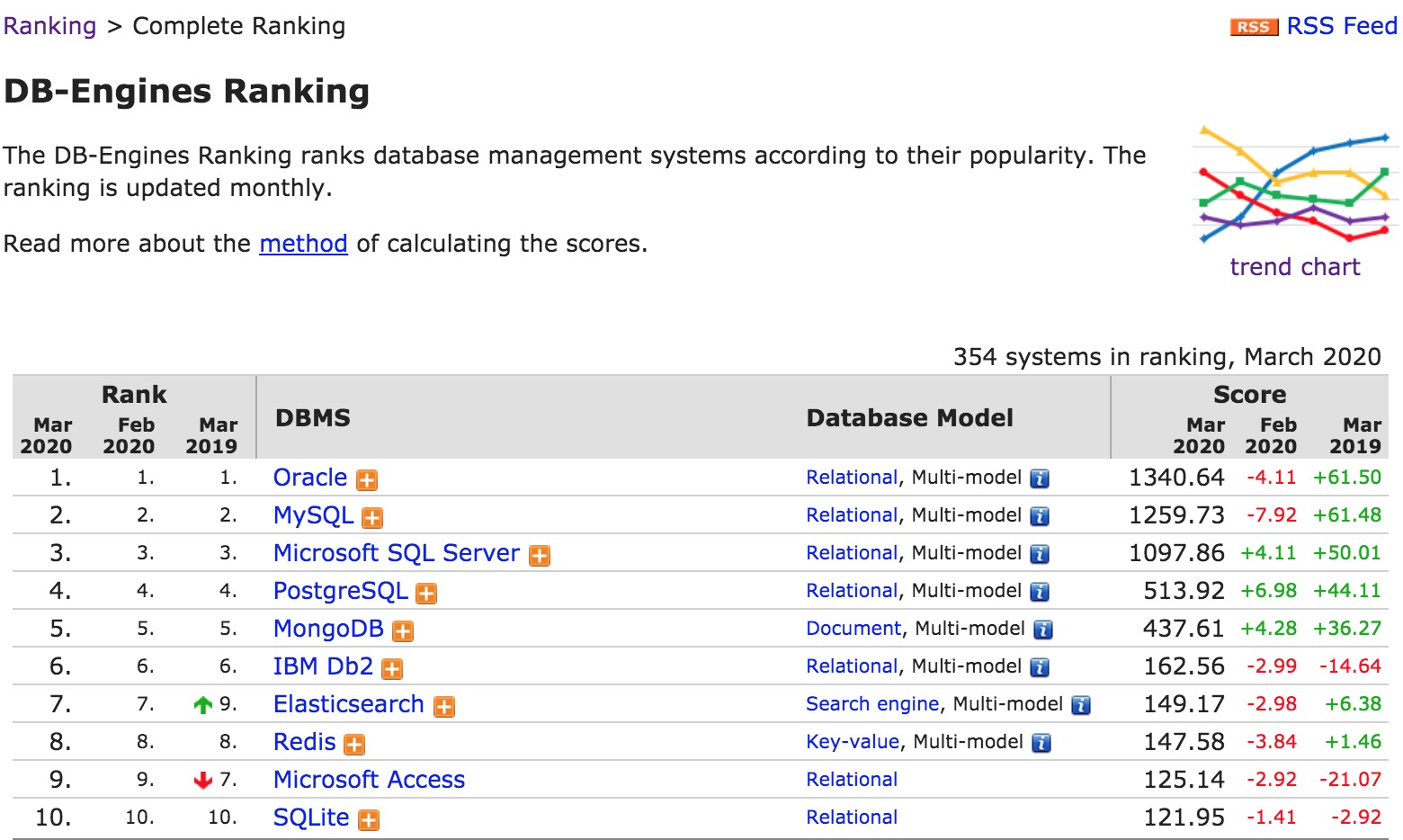Screen dimensions: 1403x840
Task: Open the Microsoft Access DBMS link
Action: point(369,780)
